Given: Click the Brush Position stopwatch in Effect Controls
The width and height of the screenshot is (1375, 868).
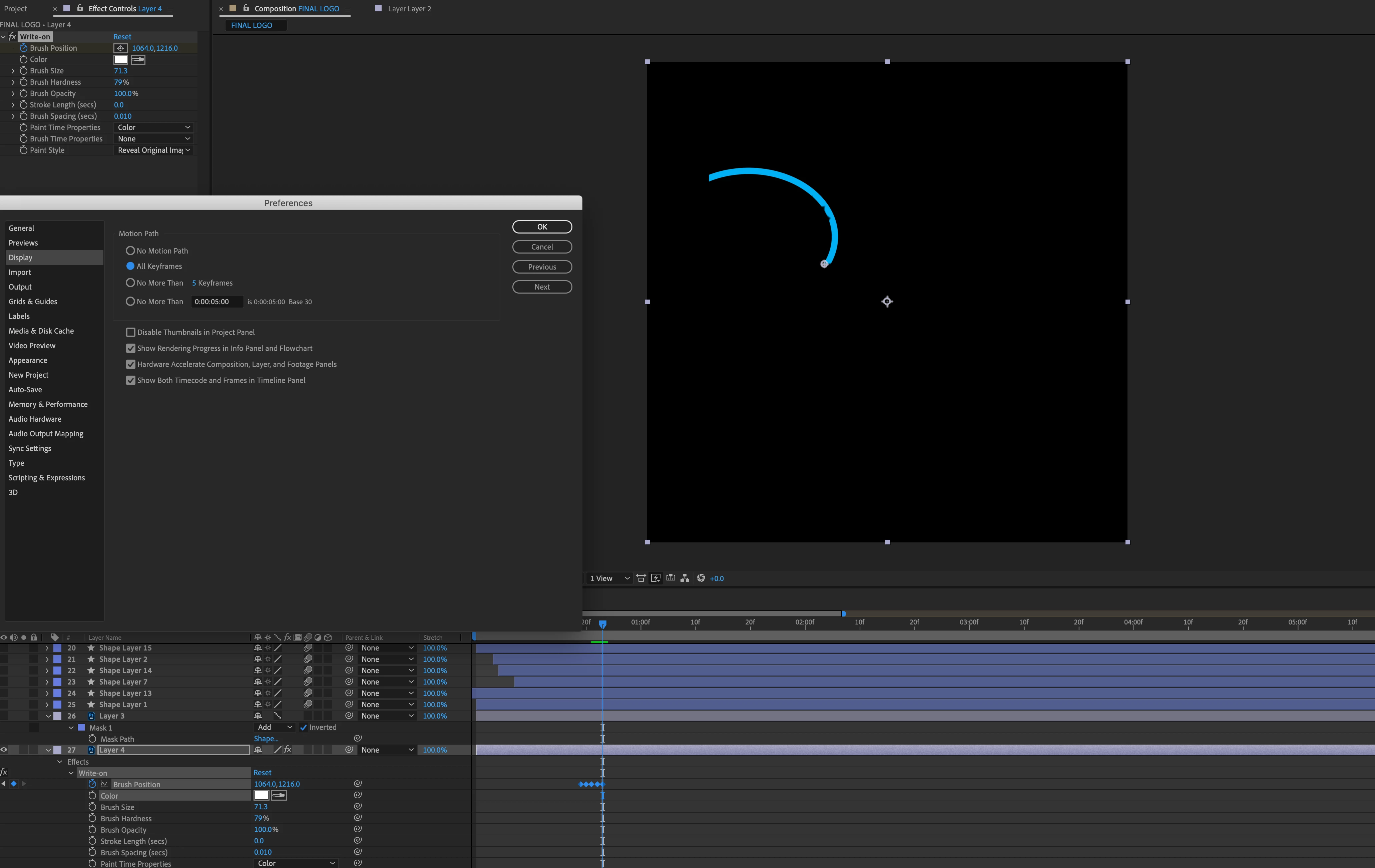Looking at the screenshot, I should coord(23,48).
